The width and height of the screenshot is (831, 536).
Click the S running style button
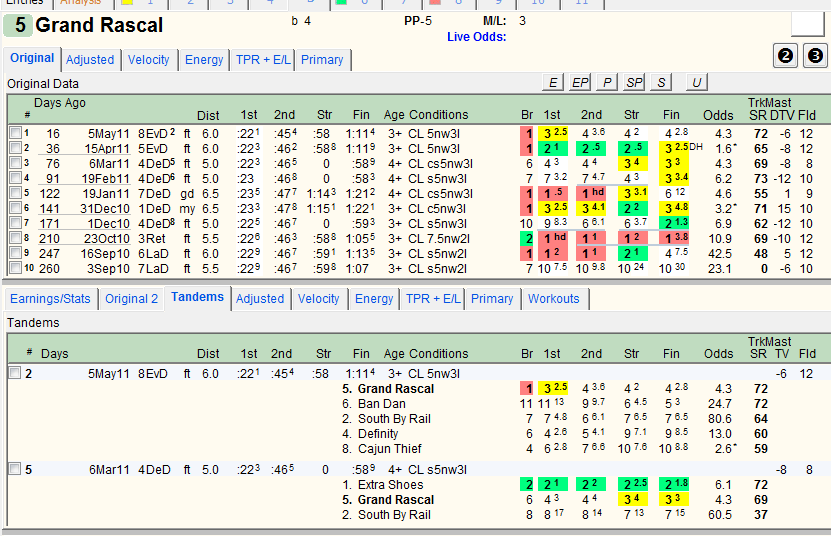tap(661, 83)
